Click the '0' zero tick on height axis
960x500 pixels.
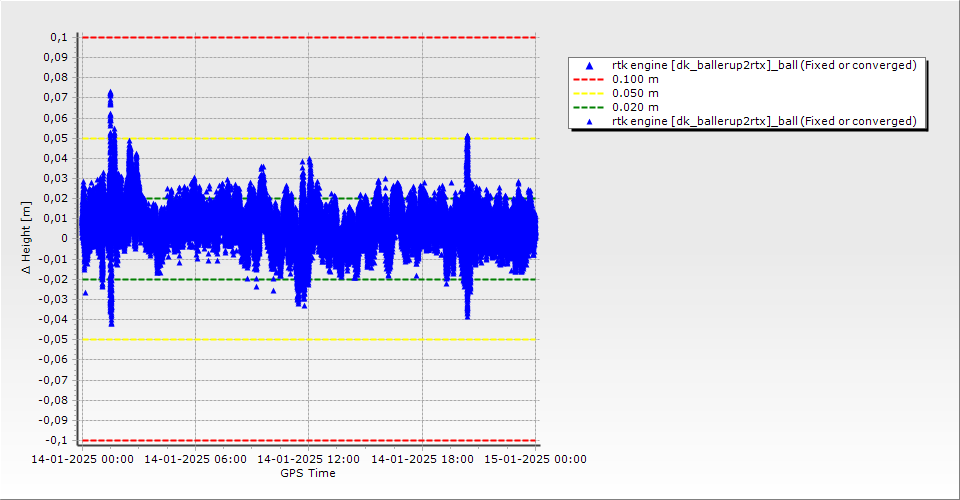[x=66, y=239]
